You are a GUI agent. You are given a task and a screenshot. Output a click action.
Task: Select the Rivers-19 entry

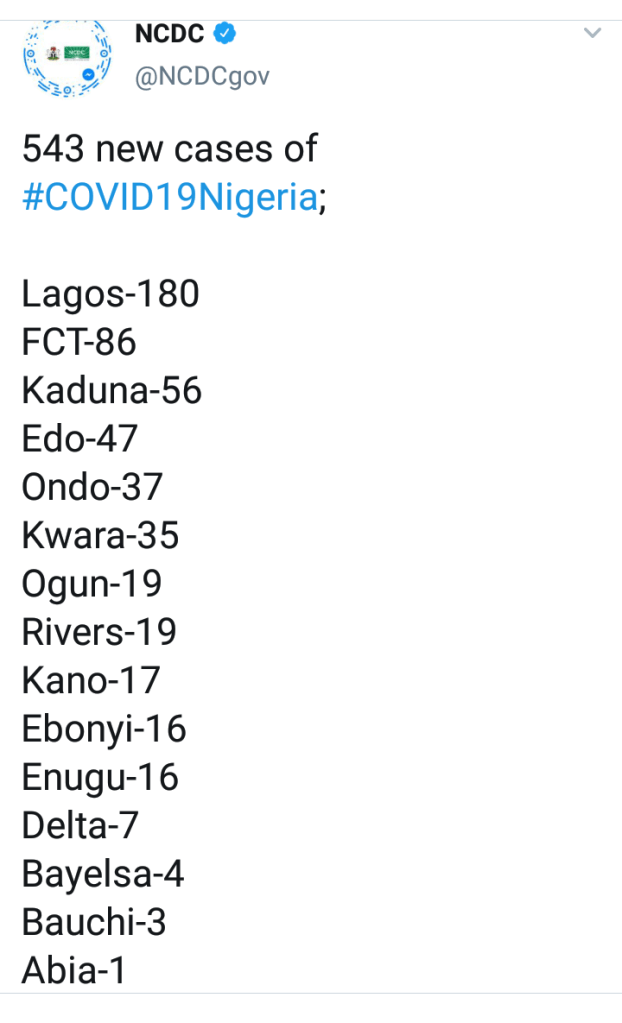[99, 632]
